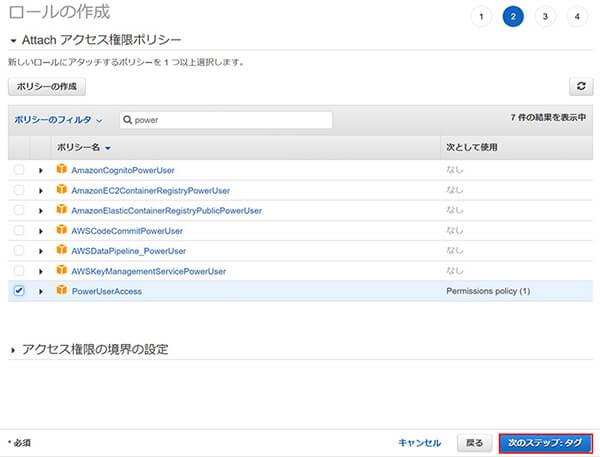Screen dimensions: 600x457
Task: Open the AWSKeyManagementServicePowerUser policy link
Action: point(149,271)
